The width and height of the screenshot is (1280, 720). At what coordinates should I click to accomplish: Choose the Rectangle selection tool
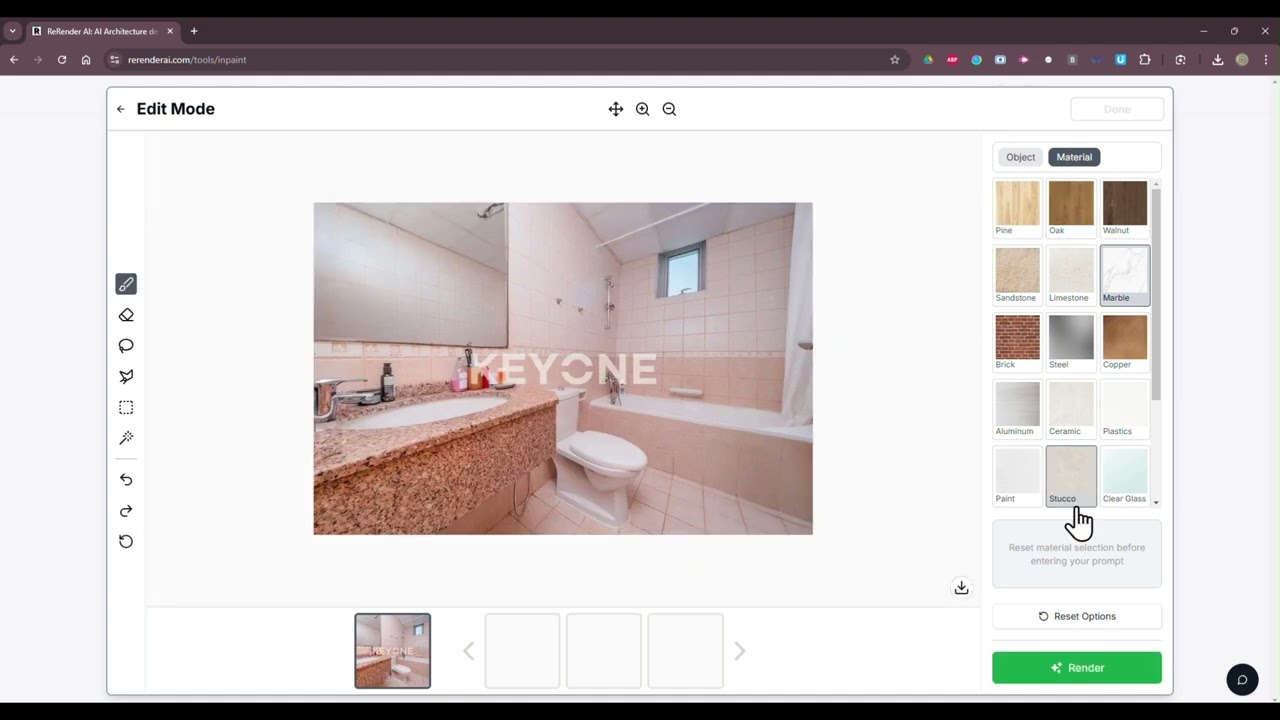click(126, 407)
